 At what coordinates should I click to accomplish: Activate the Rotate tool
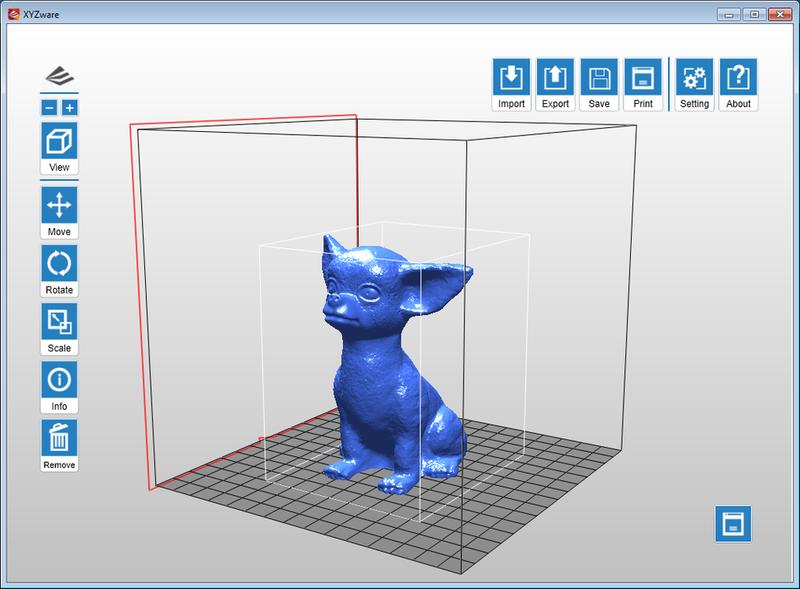(59, 270)
